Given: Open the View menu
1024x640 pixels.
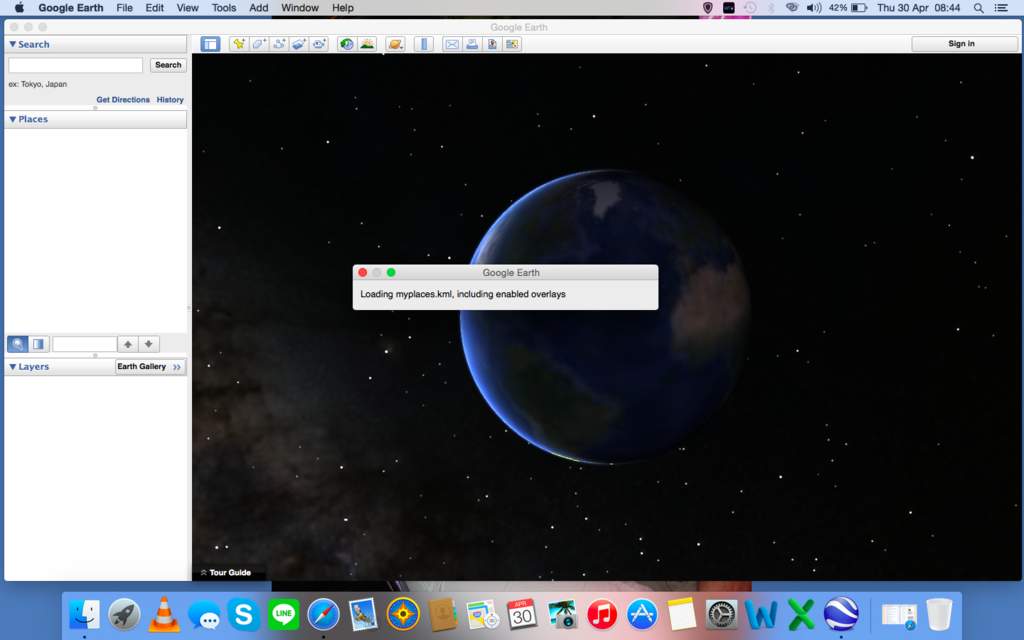Looking at the screenshot, I should [187, 8].
